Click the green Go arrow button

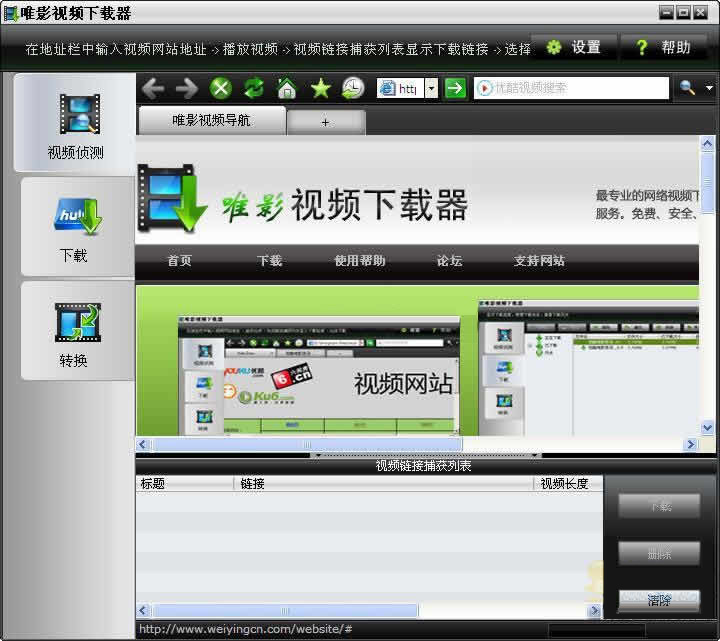[455, 89]
